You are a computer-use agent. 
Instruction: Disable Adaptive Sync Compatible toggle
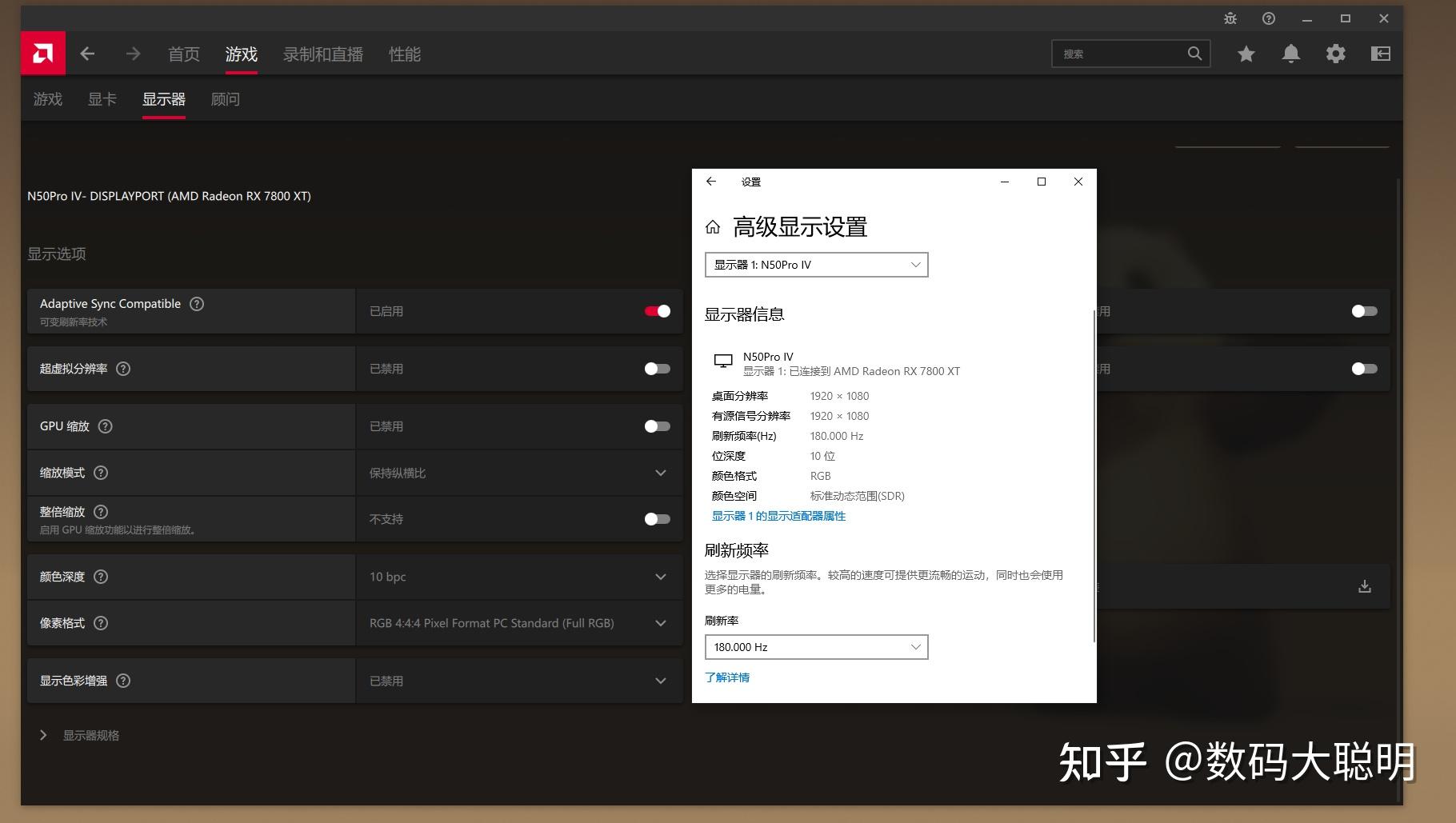point(658,311)
